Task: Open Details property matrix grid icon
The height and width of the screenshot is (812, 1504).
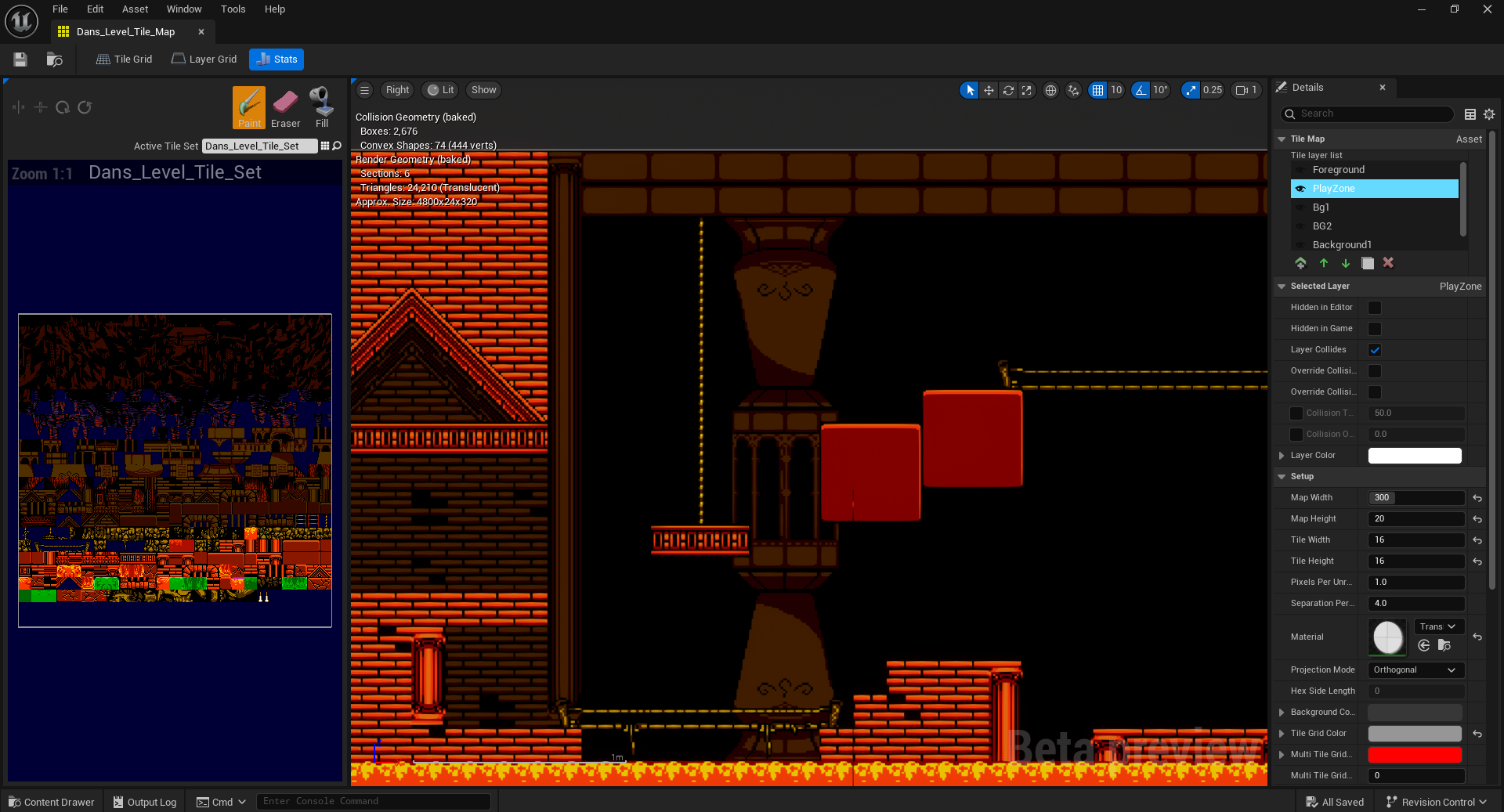Action: 1470,114
